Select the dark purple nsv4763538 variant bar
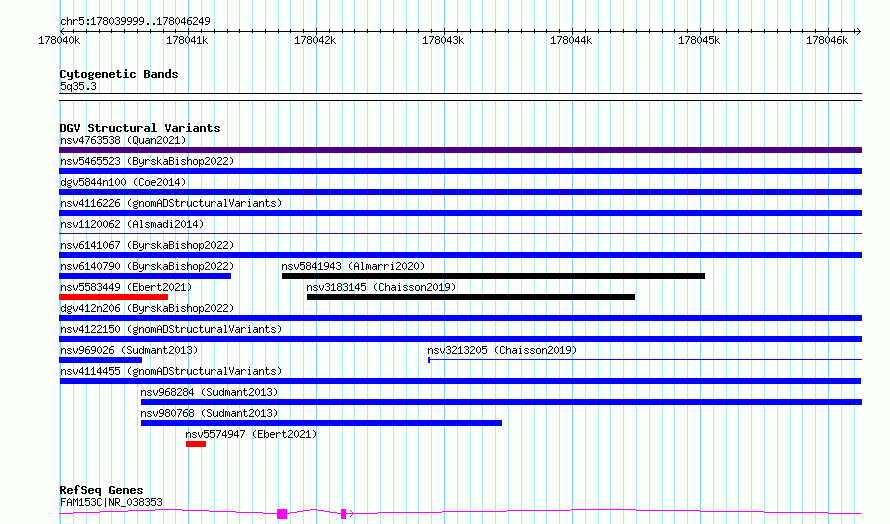 point(460,150)
